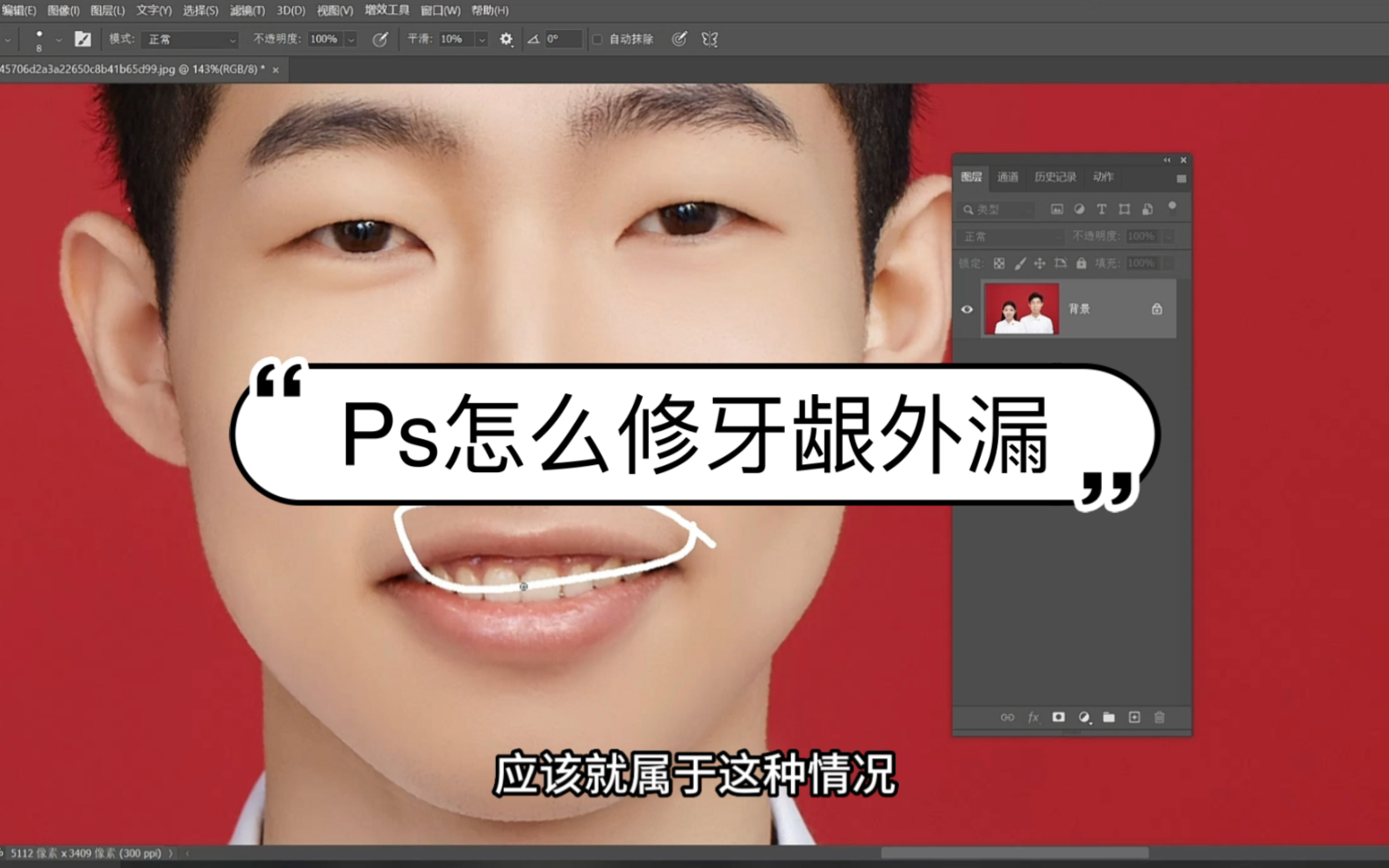Image resolution: width=1389 pixels, height=868 pixels.
Task: Filter layers by type layer icon
Action: (x=1102, y=209)
